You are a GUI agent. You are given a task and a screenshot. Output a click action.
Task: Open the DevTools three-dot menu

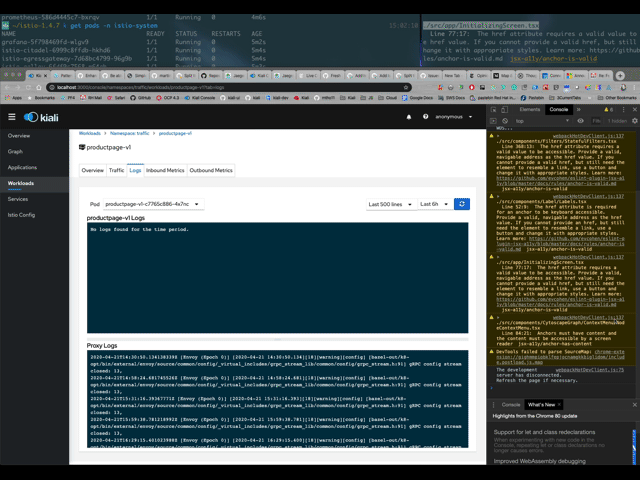point(623,109)
